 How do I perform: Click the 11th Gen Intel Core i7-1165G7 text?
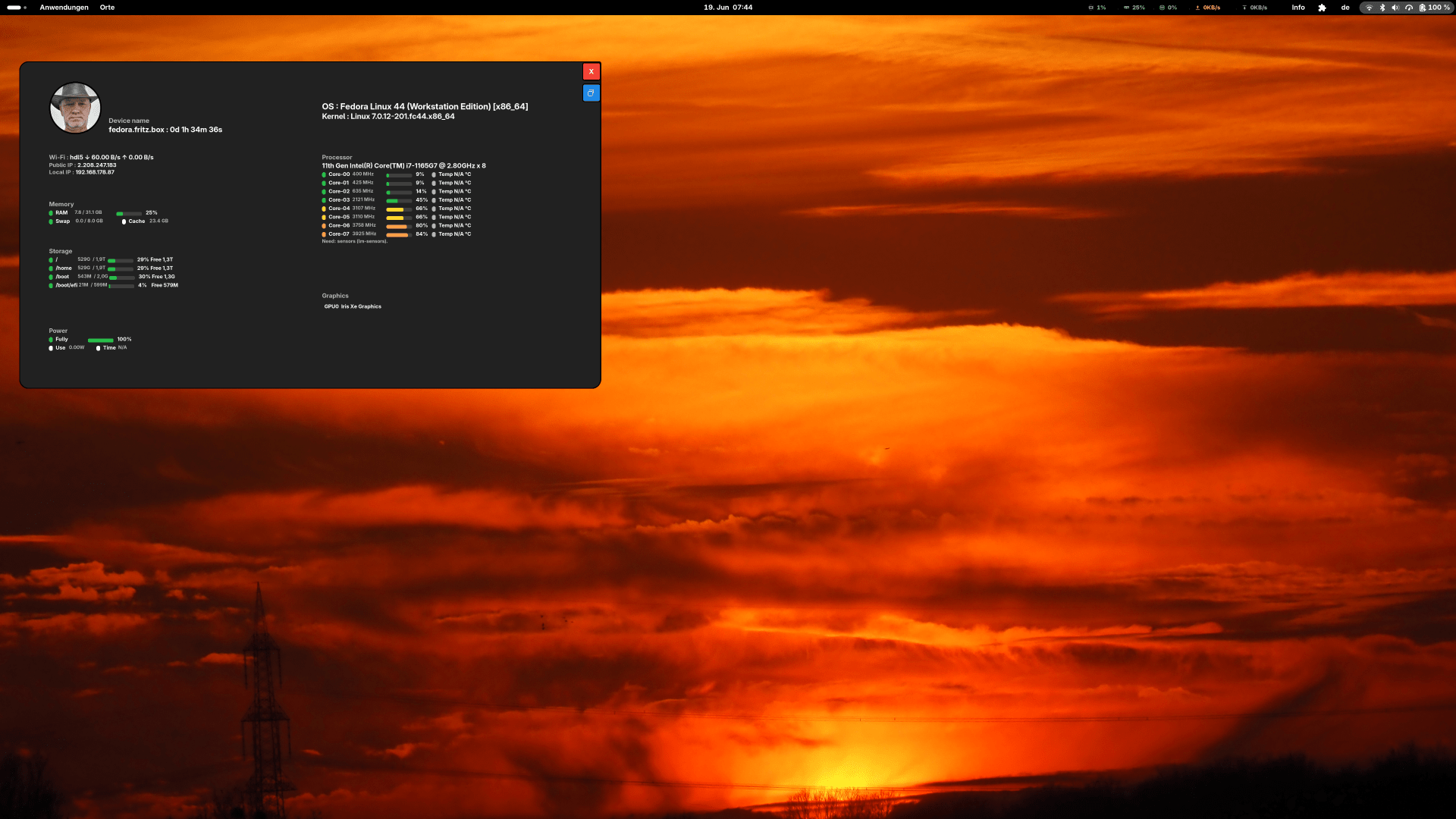(x=403, y=166)
